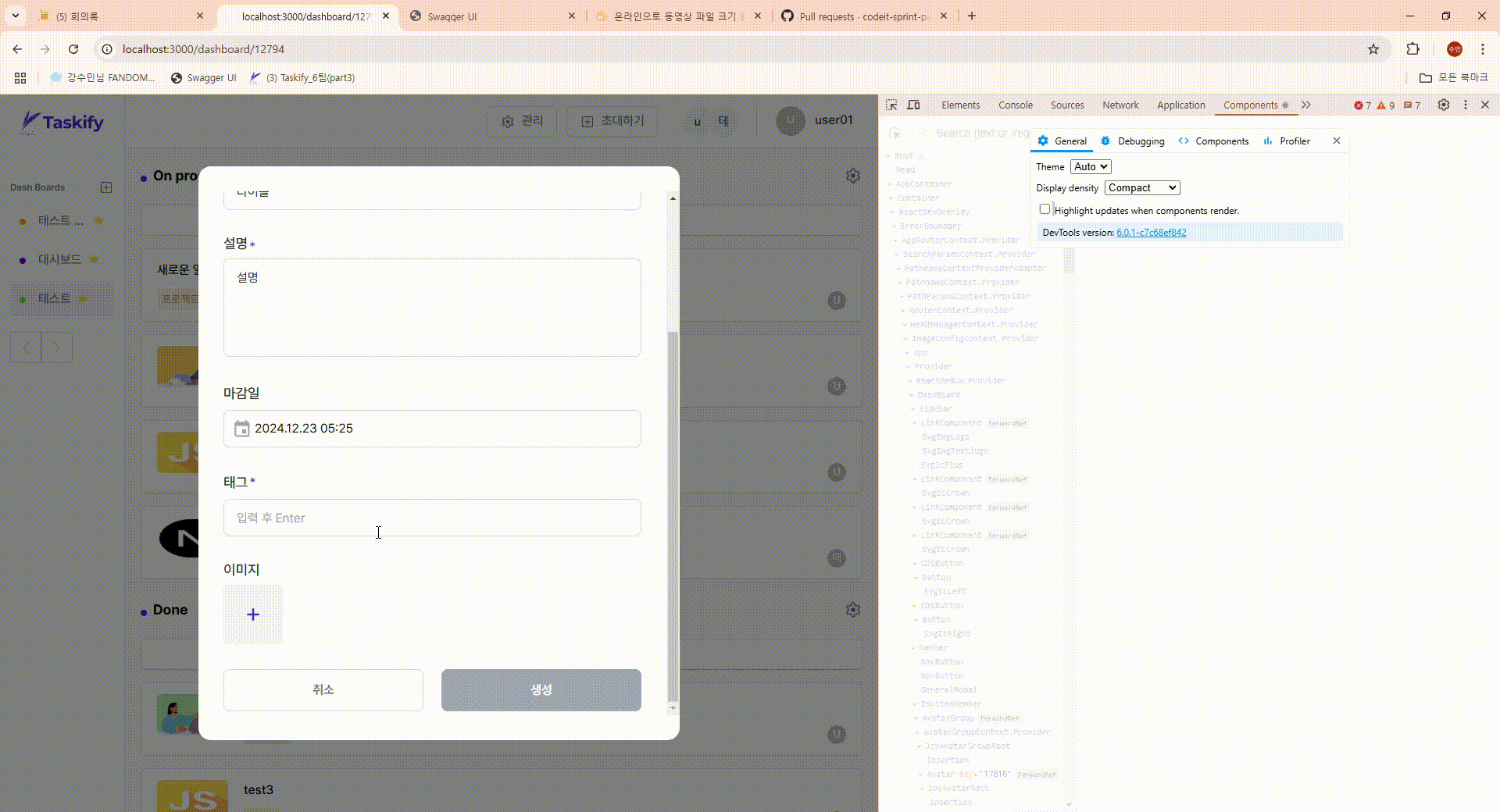Collapse the InvitedMember tree node
The image size is (1500, 812).
tap(914, 704)
